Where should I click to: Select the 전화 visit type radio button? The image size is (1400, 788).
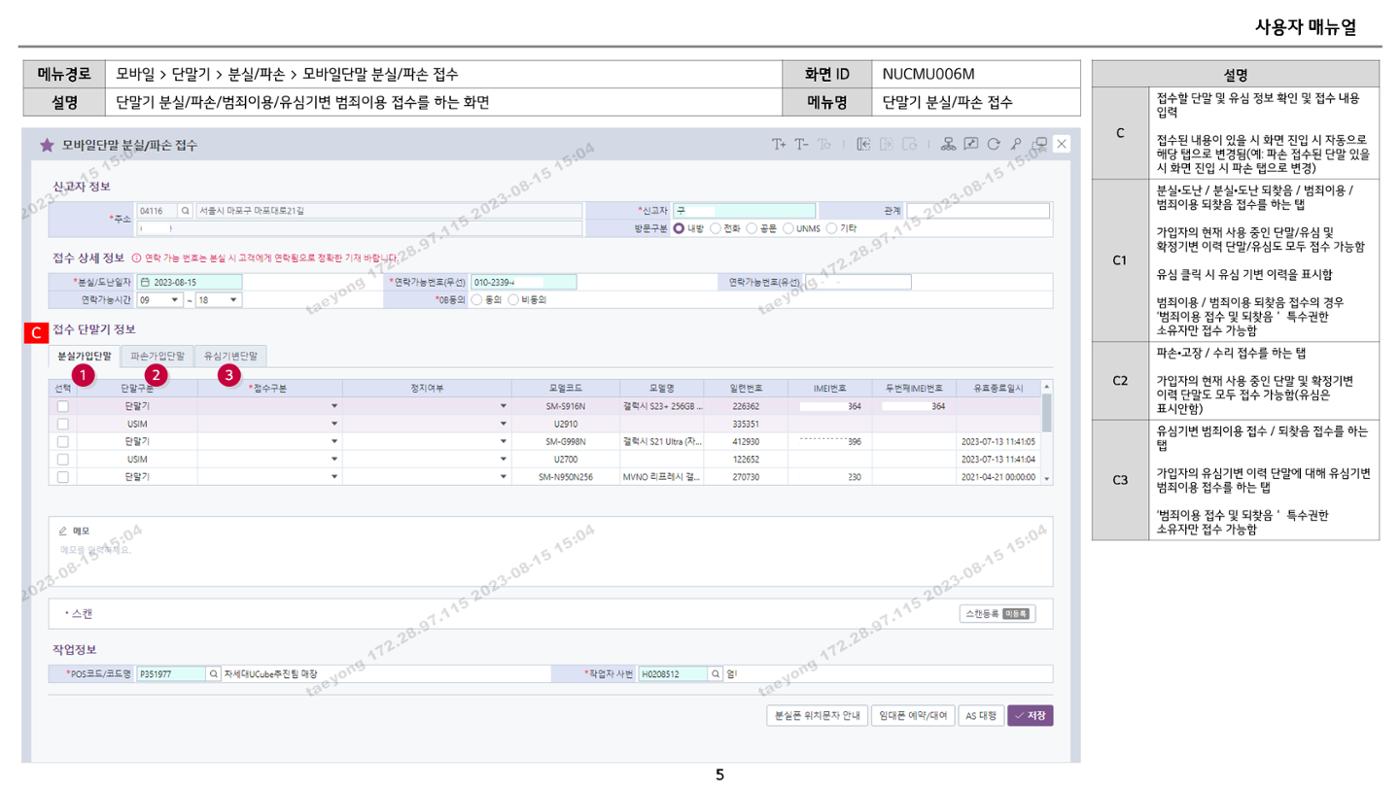pos(715,228)
